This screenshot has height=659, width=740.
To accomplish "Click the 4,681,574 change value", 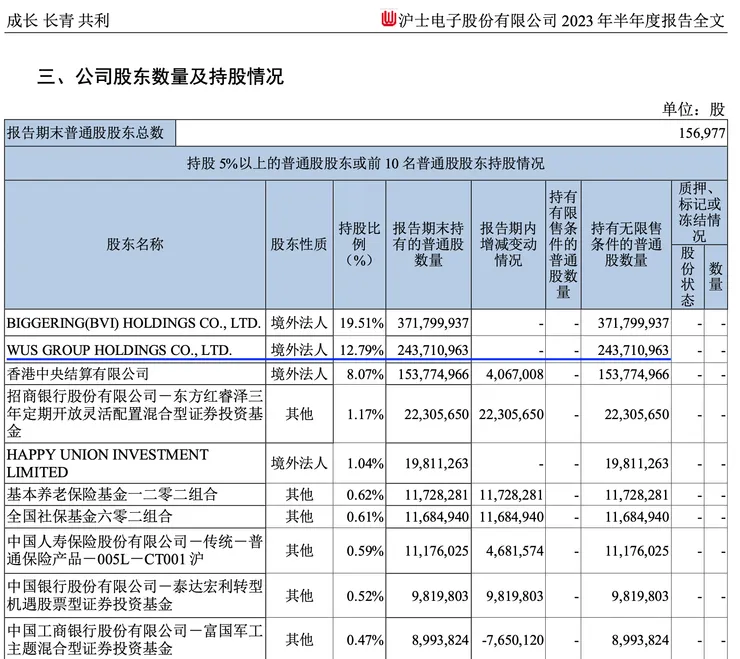I will pyautogui.click(x=514, y=551).
